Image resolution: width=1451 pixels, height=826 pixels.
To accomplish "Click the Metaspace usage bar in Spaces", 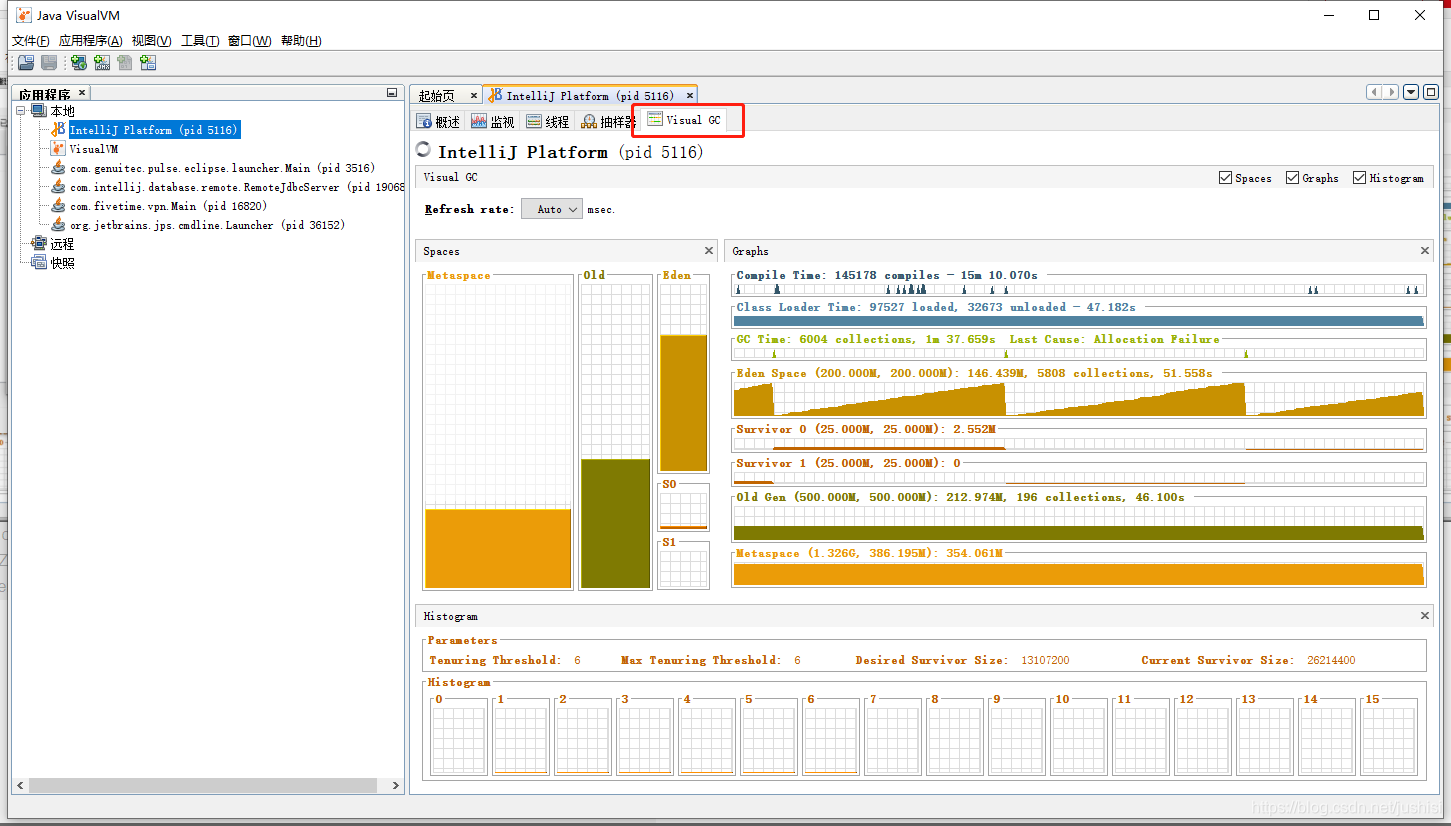I will (x=498, y=548).
